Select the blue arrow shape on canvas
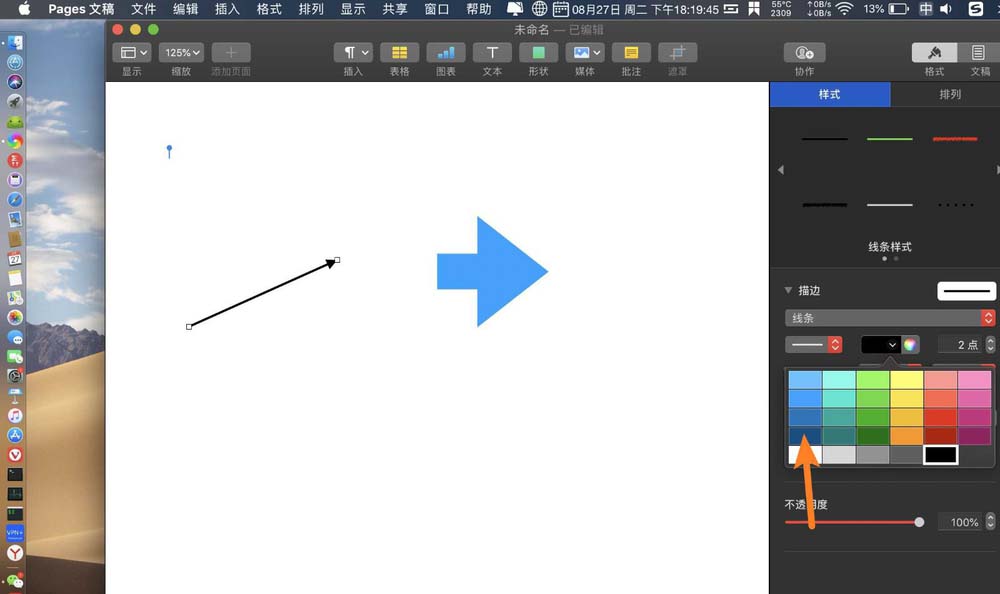Viewport: 1000px width, 594px height. tap(492, 272)
